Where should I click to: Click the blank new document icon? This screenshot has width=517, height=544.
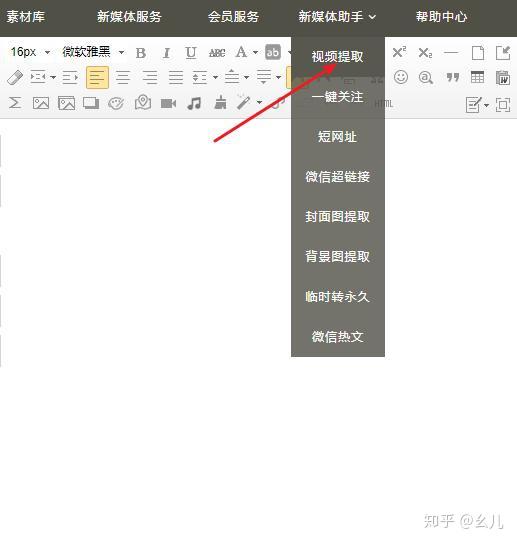477,53
